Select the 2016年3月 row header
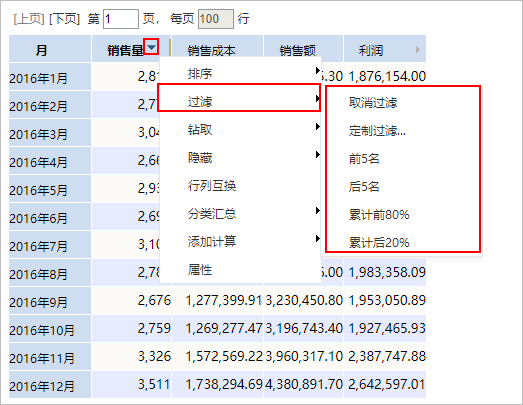The image size is (523, 405). point(50,133)
